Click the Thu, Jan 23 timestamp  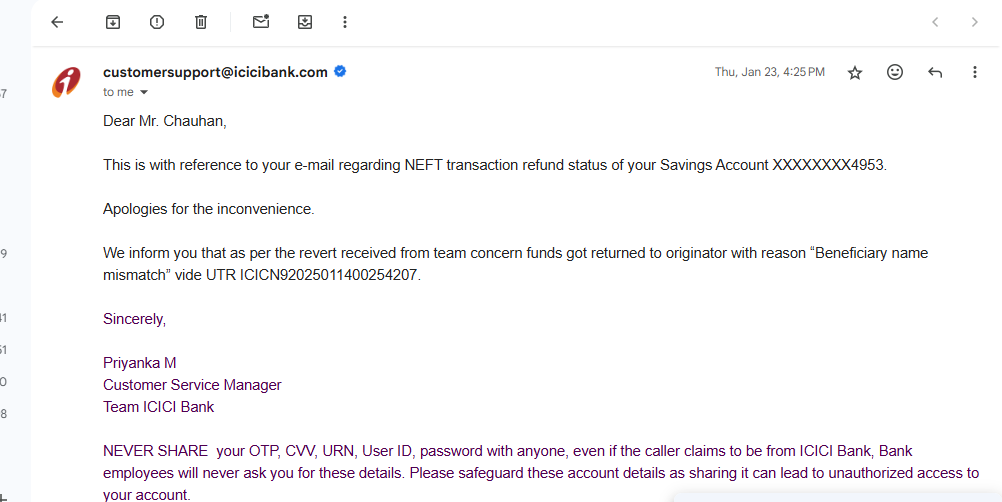(769, 72)
